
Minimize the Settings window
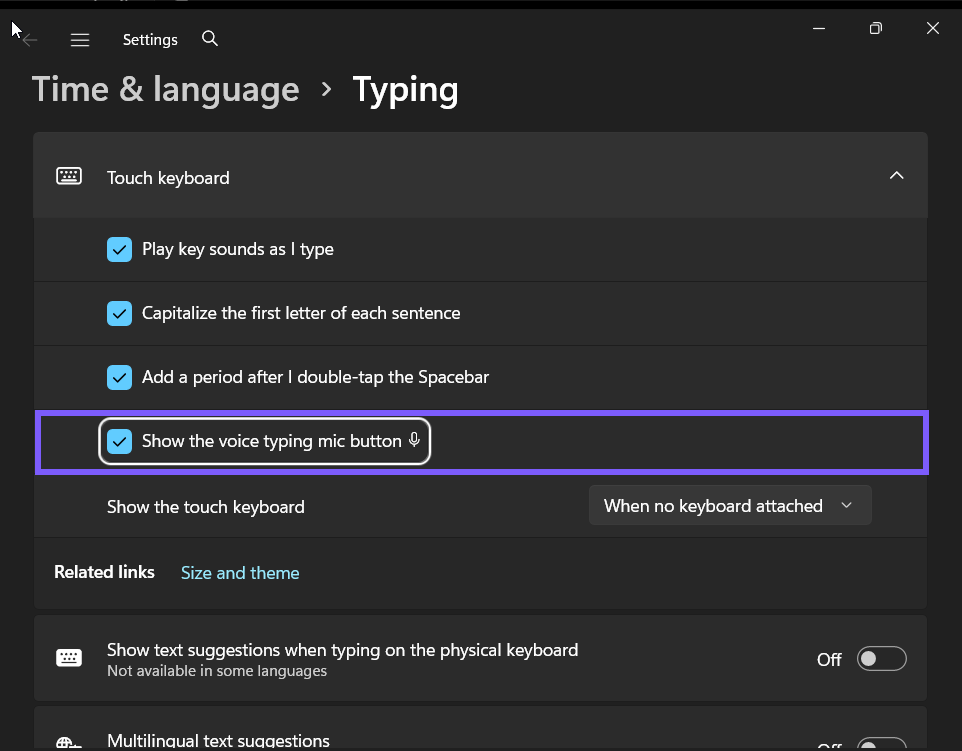coord(819,28)
